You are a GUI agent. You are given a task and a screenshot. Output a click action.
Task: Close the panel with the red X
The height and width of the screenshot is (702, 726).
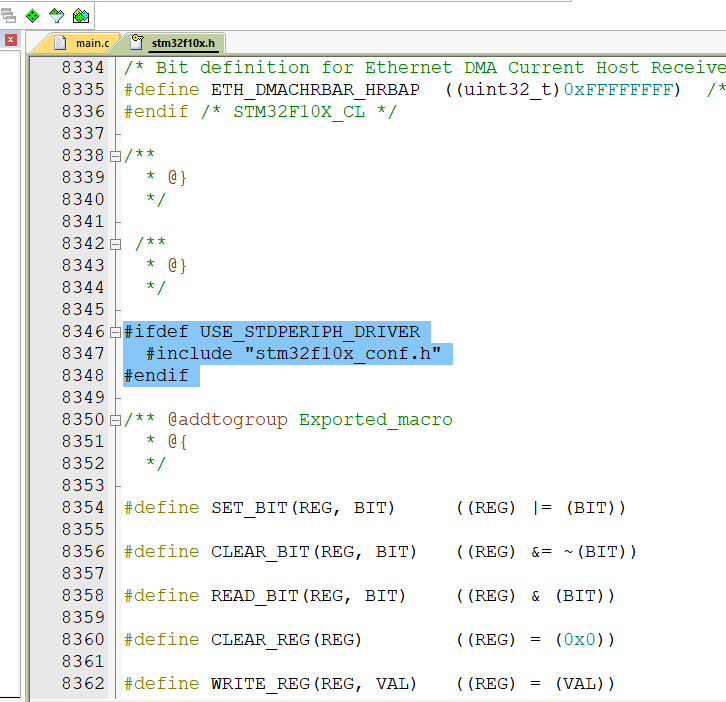[x=11, y=40]
